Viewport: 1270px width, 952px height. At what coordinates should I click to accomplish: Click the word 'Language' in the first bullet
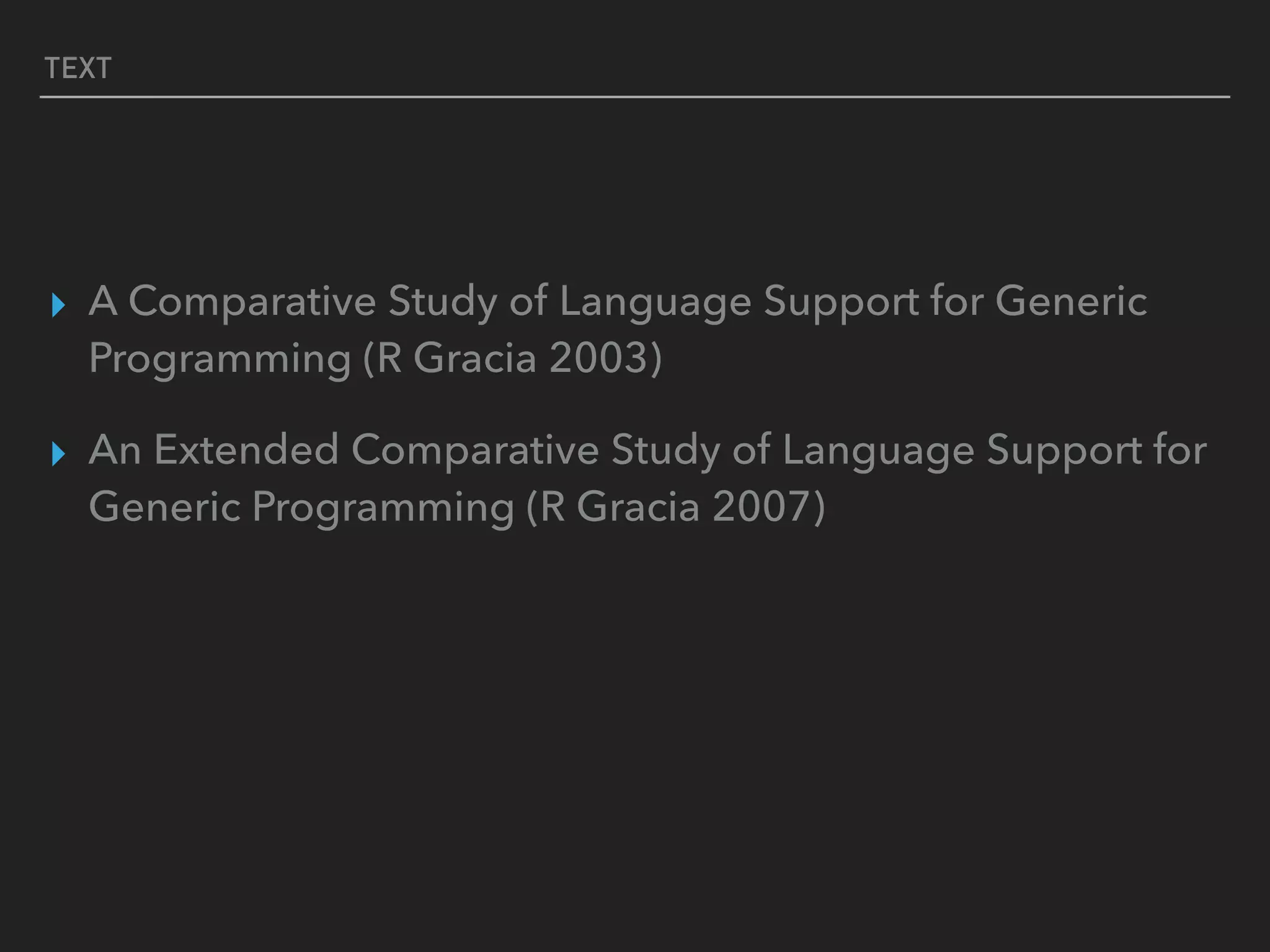click(x=655, y=304)
